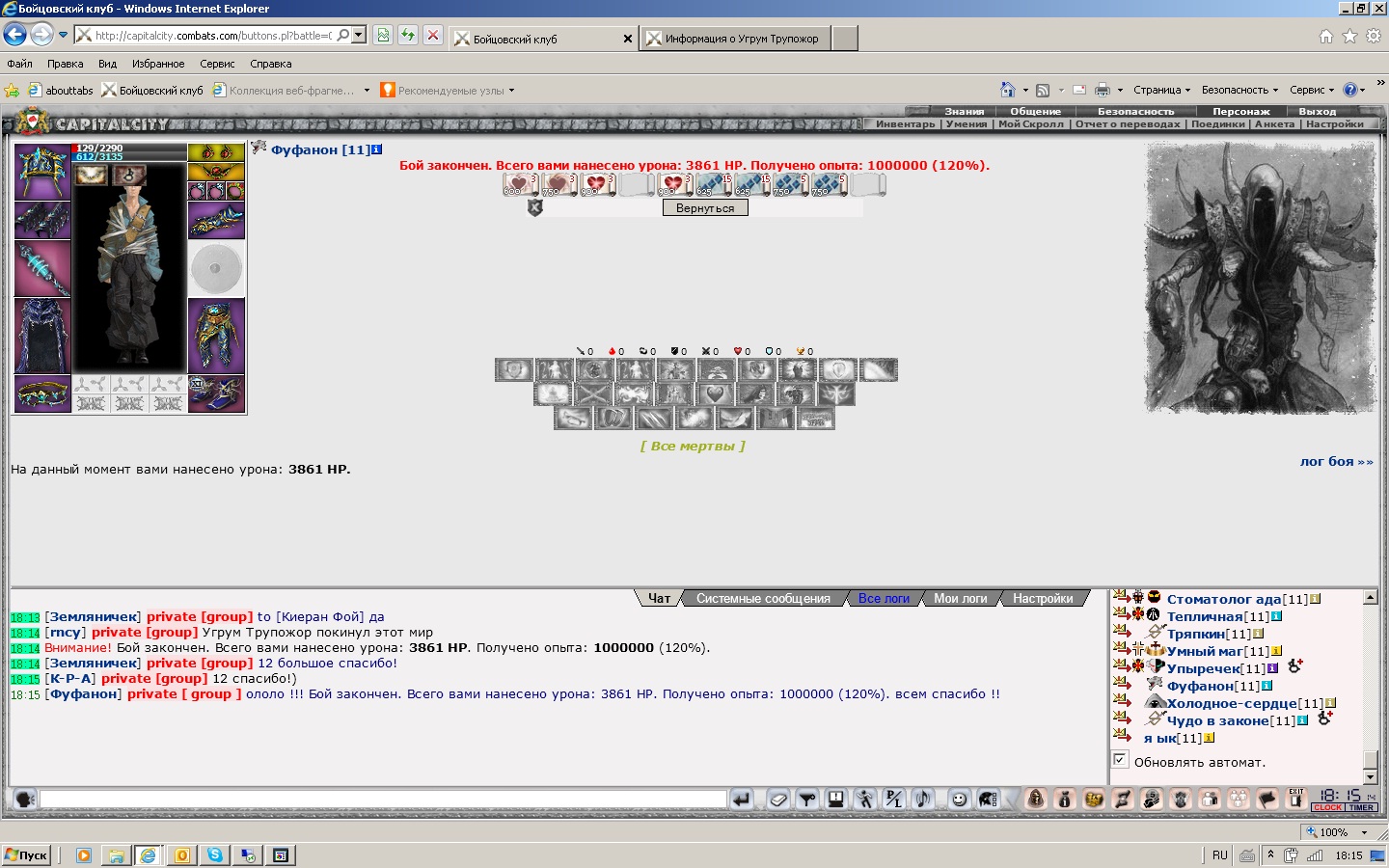Image resolution: width=1389 pixels, height=868 pixels.
Task: Open Skype from the taskbar
Action: 214,854
